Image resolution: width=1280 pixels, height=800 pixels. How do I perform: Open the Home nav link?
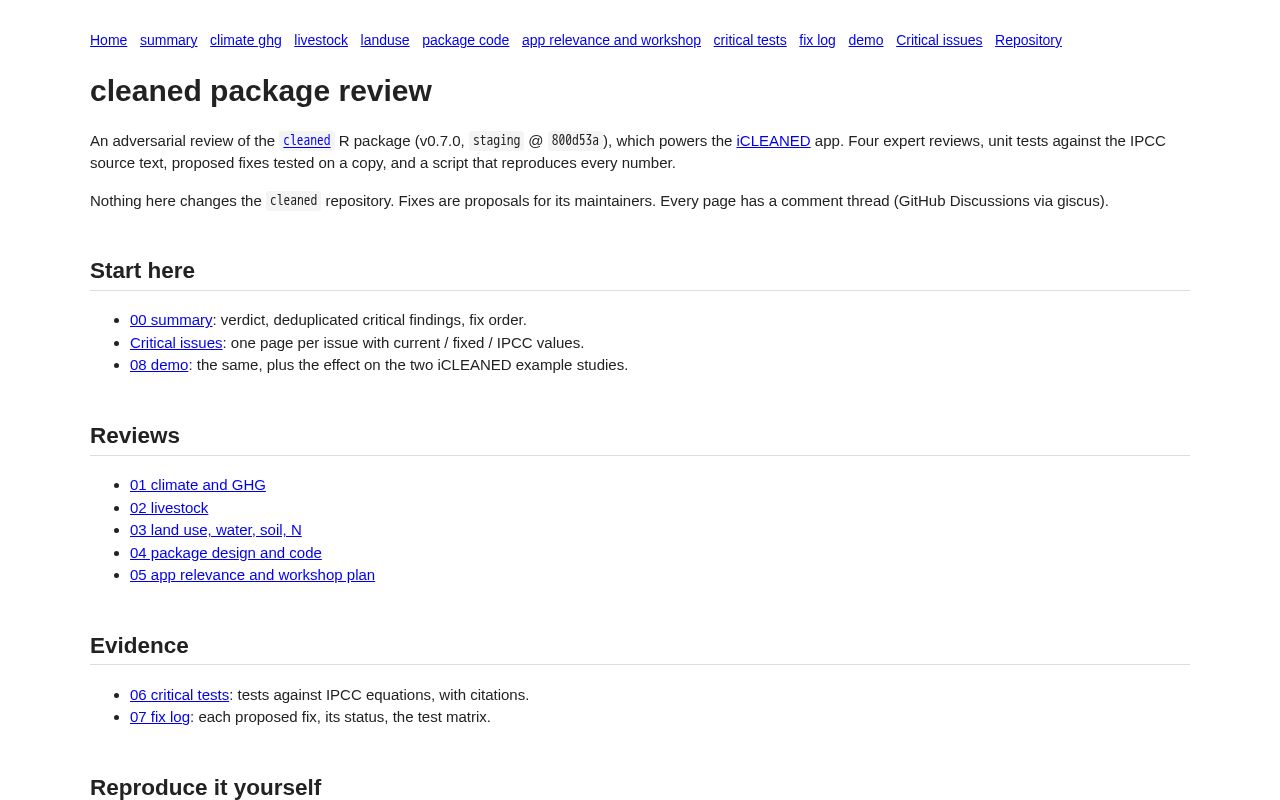(108, 40)
